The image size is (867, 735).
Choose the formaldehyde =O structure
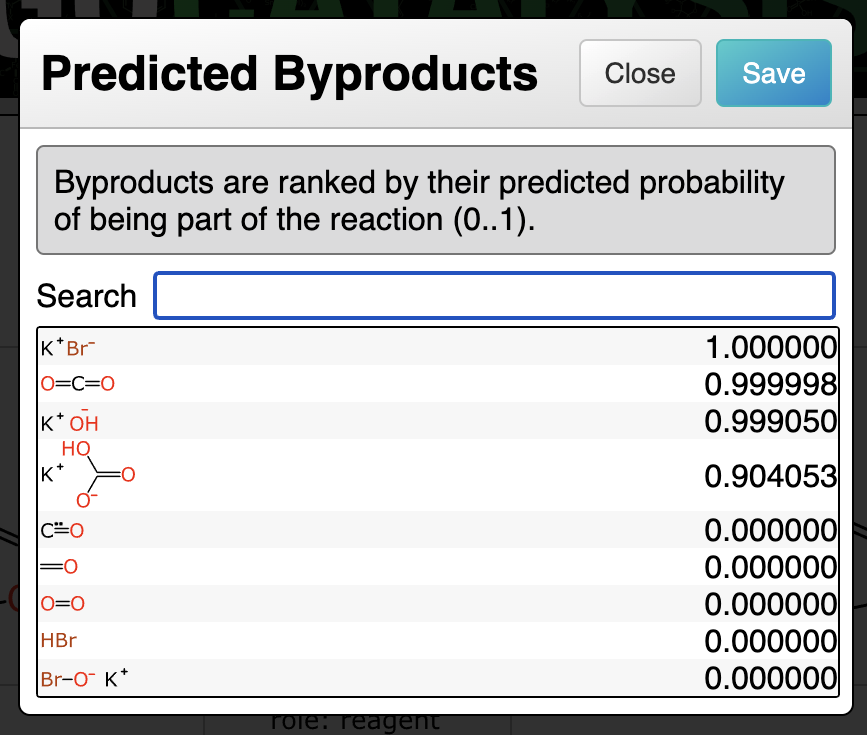[59, 567]
